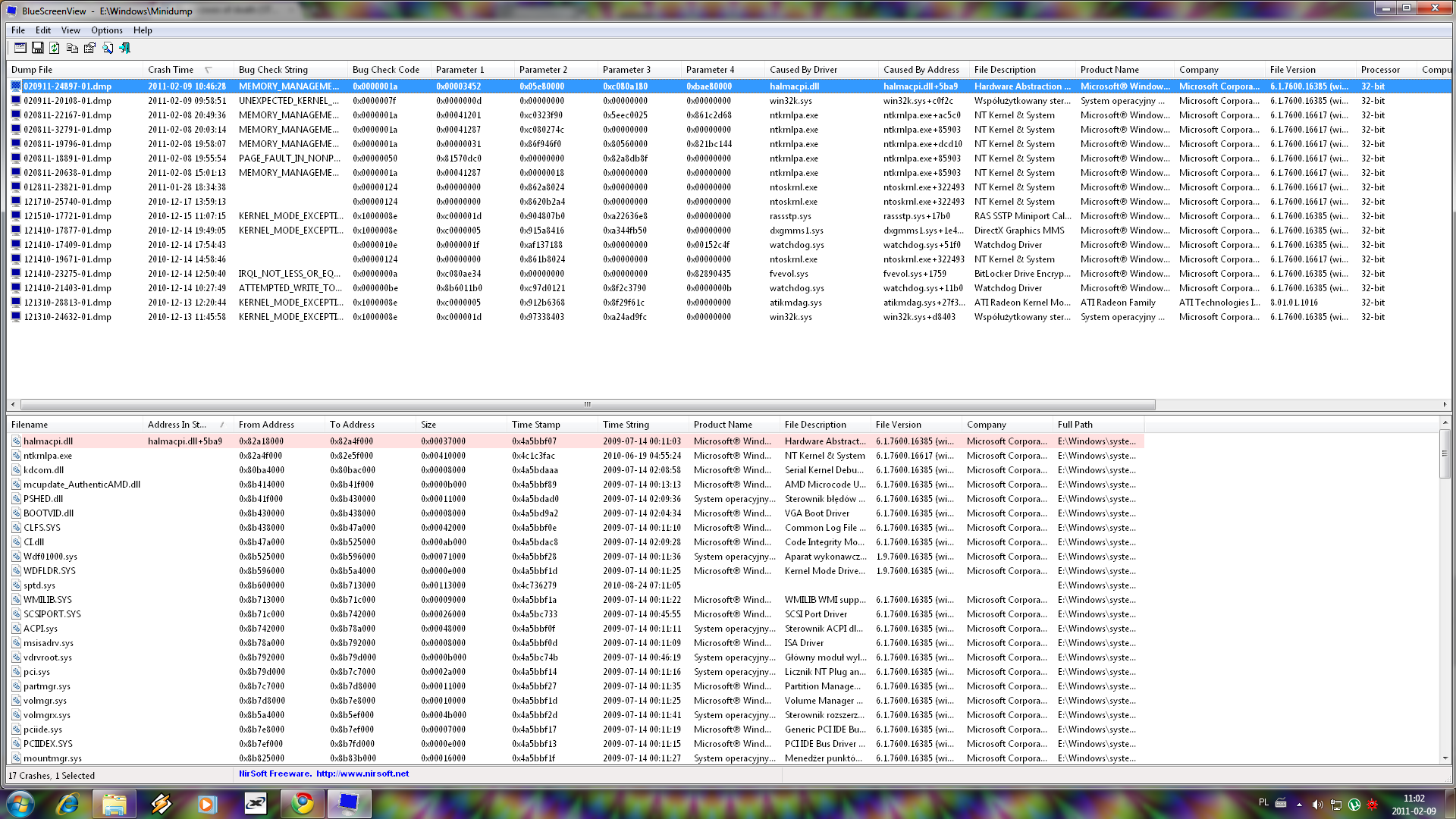
Task: Open the nirsoft.net link in the status bar
Action: 362,774
